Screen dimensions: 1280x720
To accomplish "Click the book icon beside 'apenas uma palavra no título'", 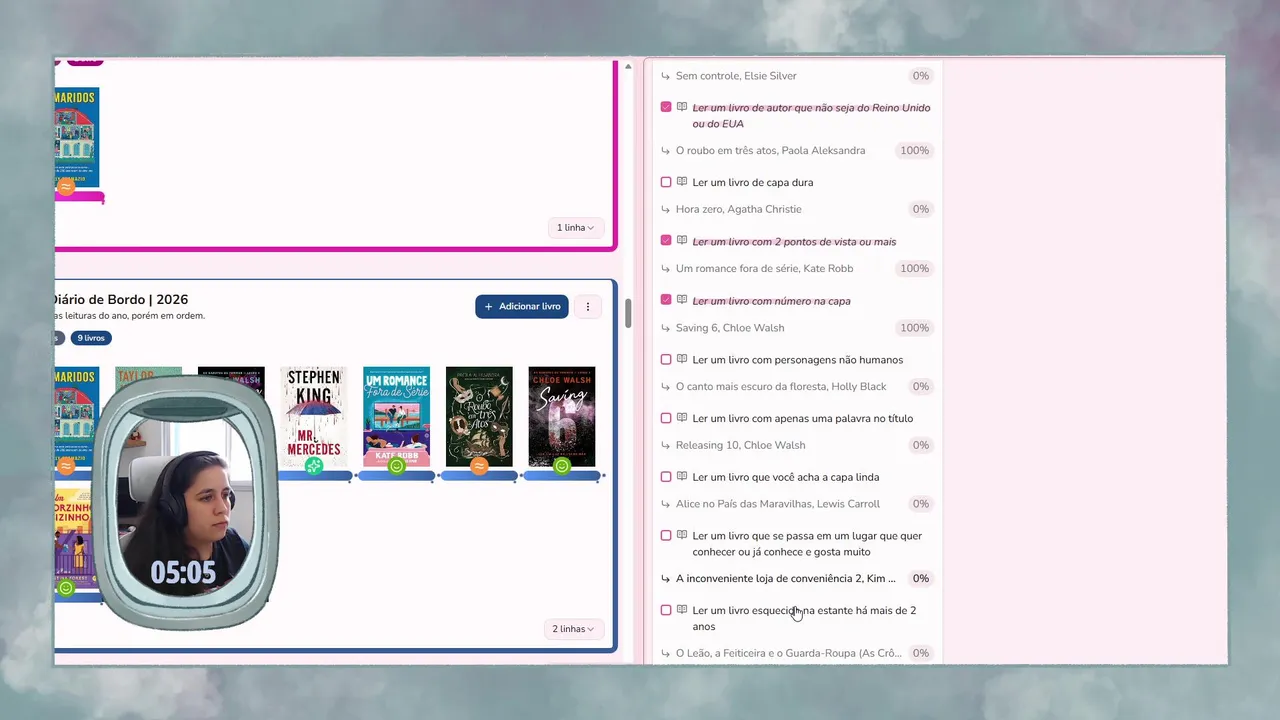I will point(682,418).
